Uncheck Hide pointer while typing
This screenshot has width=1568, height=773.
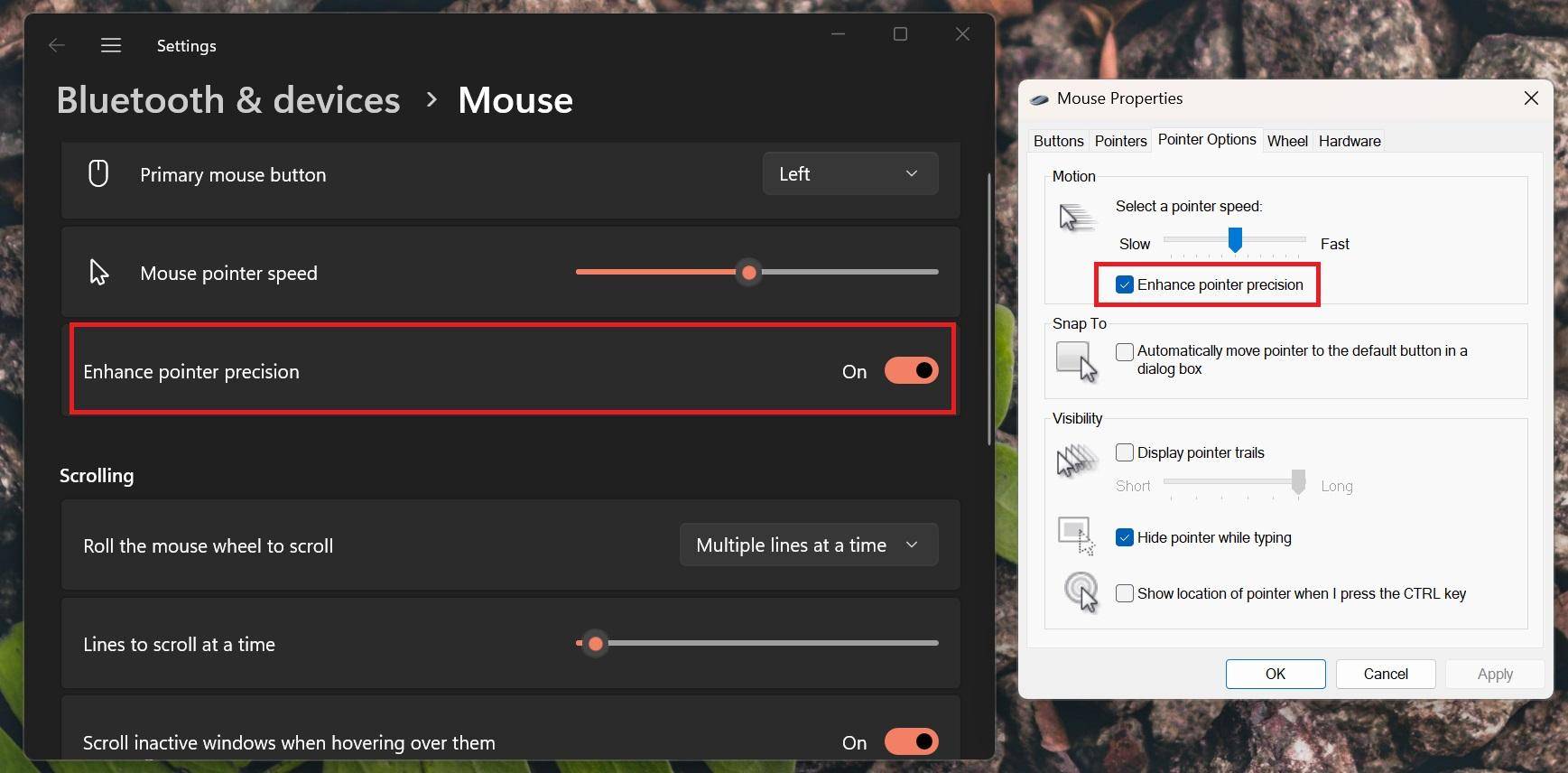point(1125,537)
